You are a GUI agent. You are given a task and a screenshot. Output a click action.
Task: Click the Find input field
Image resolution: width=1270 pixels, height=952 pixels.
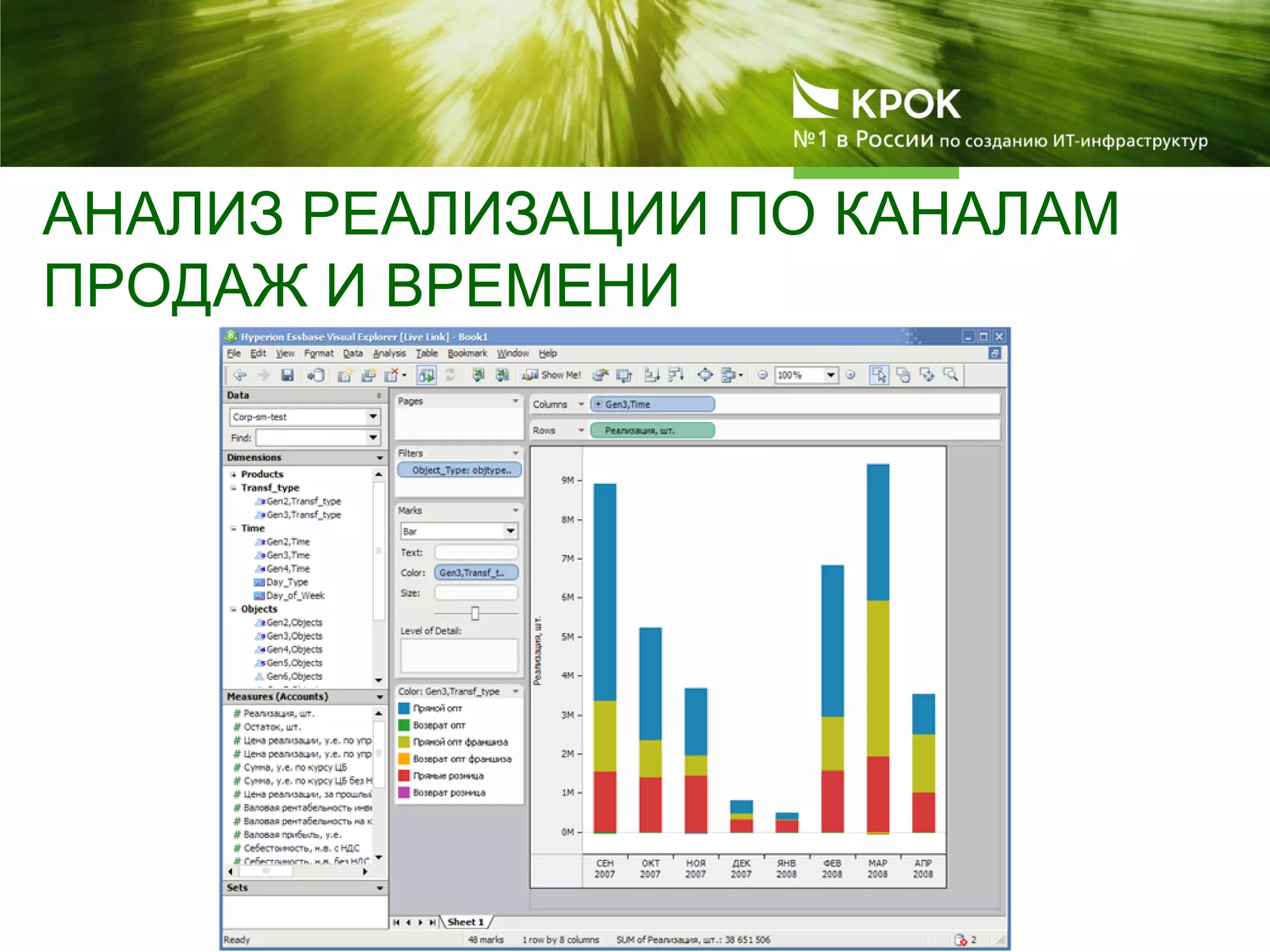coord(311,438)
